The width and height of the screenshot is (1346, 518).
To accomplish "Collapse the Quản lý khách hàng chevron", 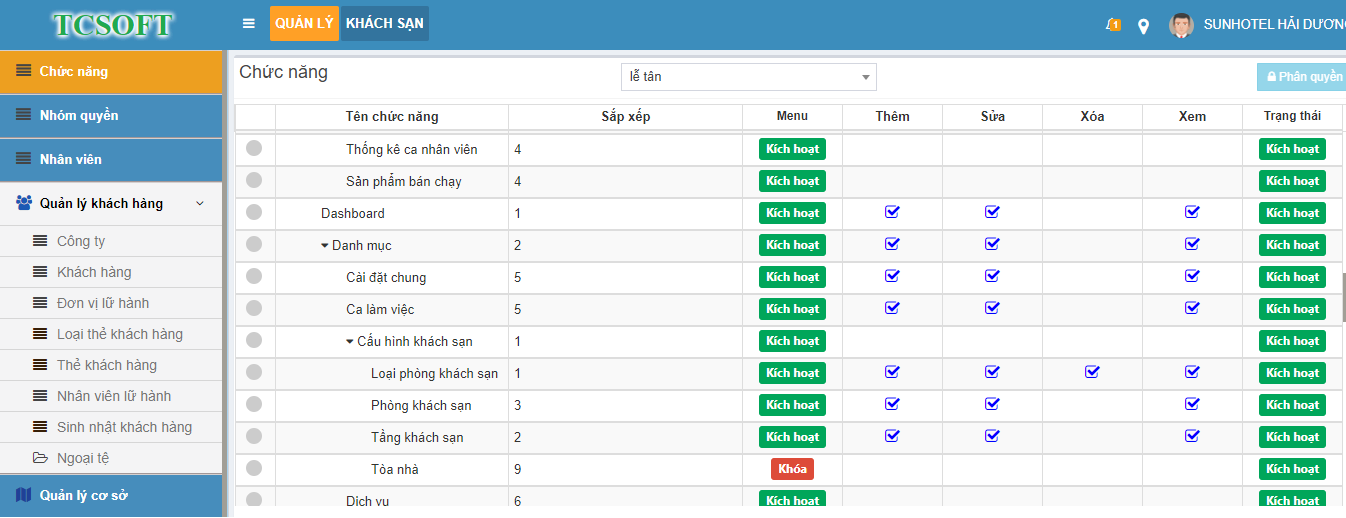I will point(200,203).
